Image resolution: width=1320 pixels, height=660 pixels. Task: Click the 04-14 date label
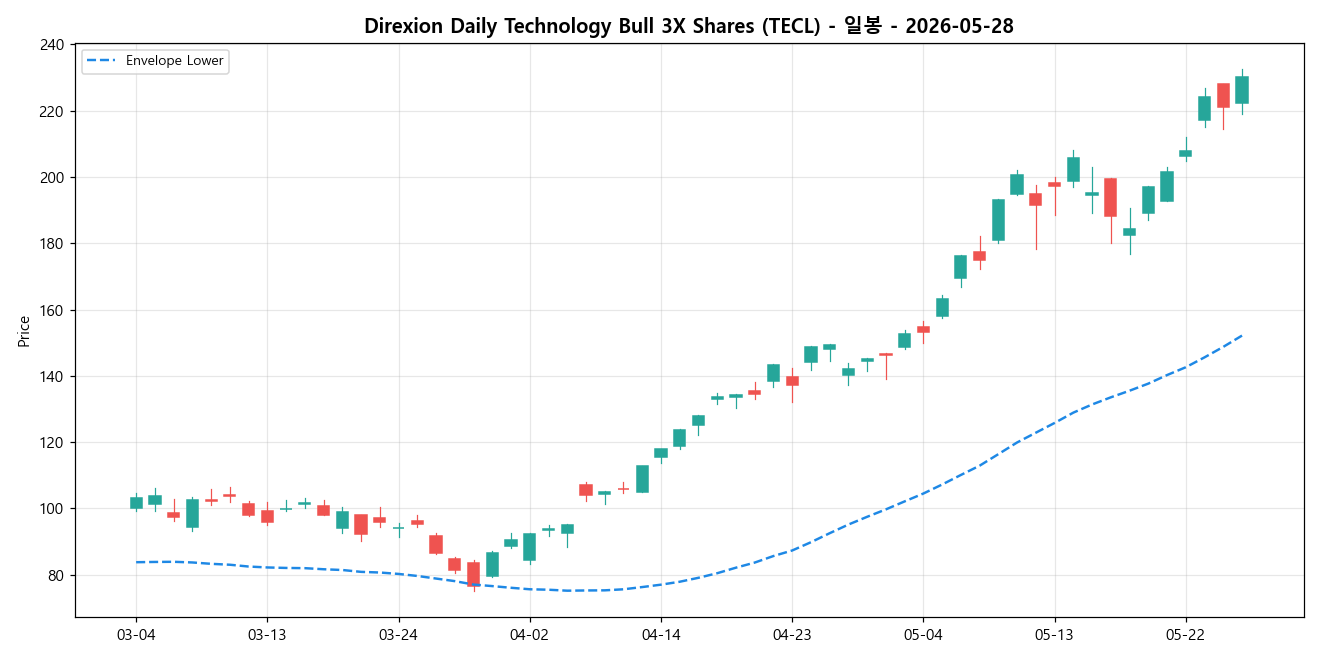(661, 634)
